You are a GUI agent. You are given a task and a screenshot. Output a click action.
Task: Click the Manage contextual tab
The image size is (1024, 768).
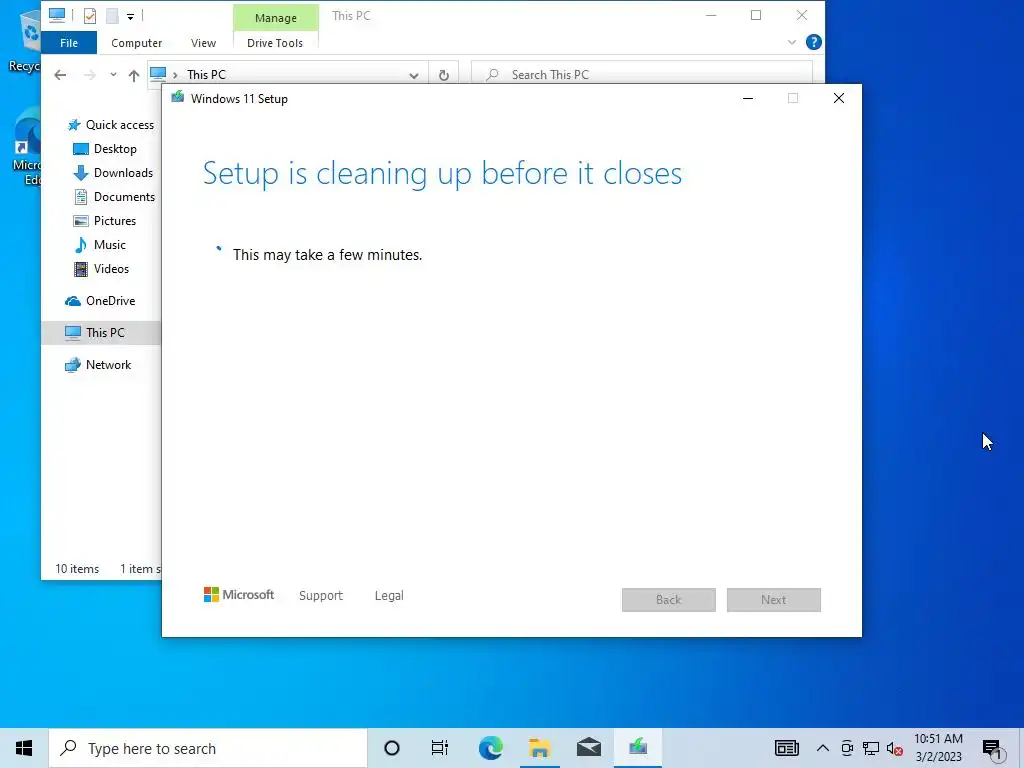(x=276, y=18)
